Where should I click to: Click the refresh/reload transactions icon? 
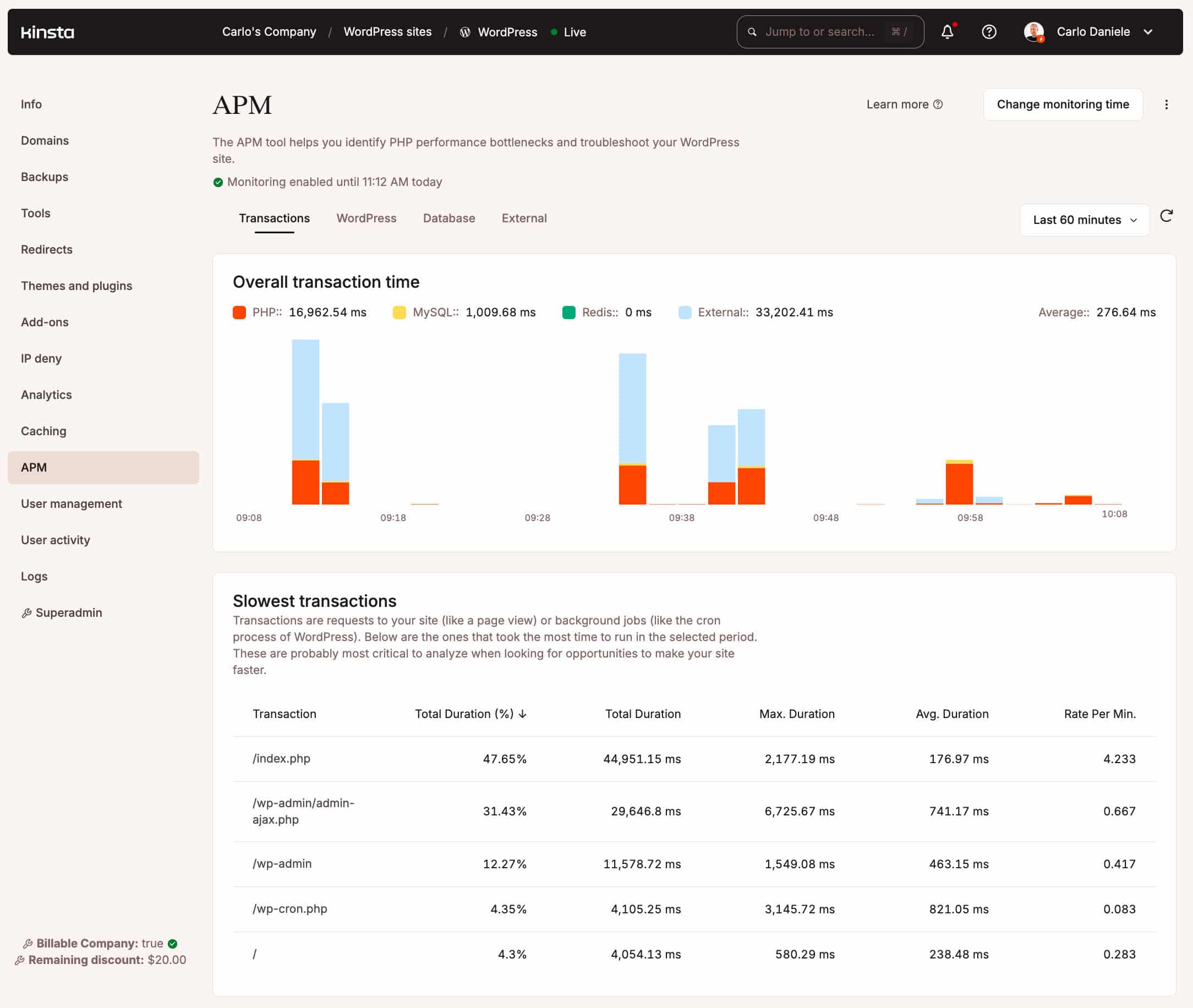point(1167,218)
